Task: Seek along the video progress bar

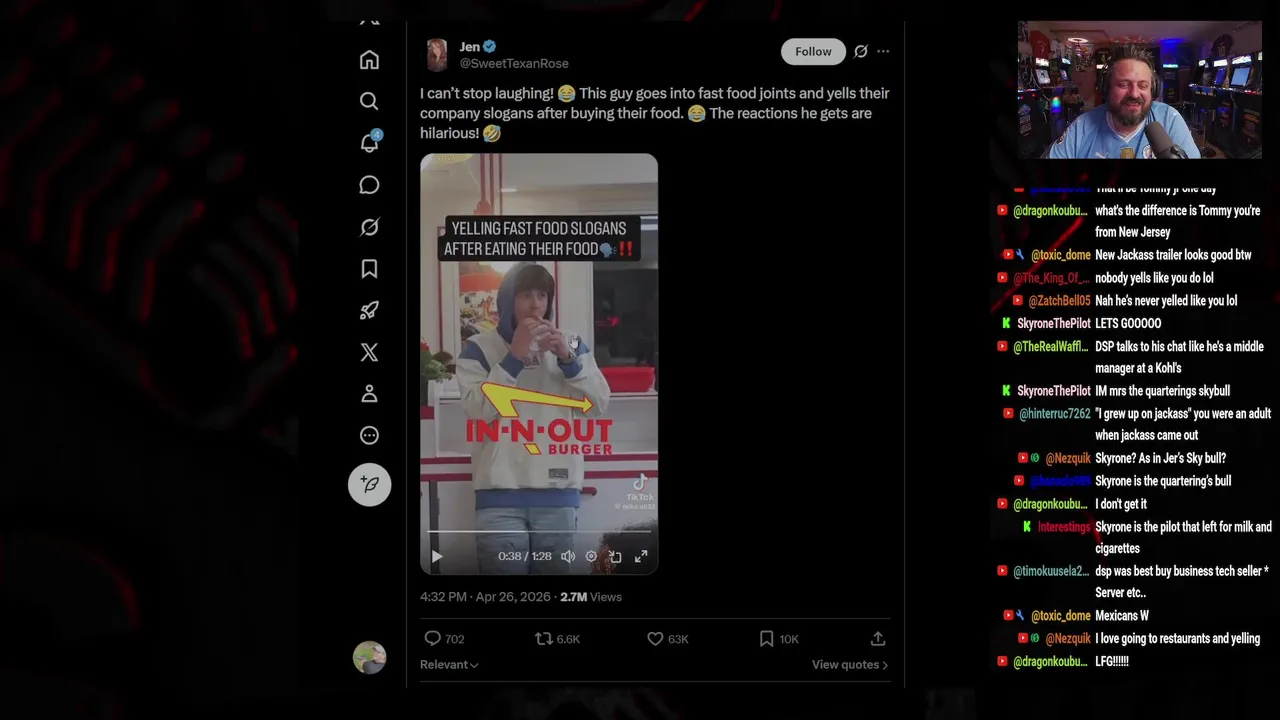Action: point(538,532)
